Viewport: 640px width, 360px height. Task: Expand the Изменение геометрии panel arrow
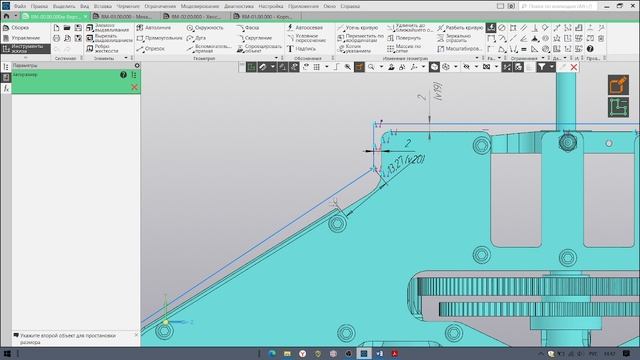click(477, 58)
